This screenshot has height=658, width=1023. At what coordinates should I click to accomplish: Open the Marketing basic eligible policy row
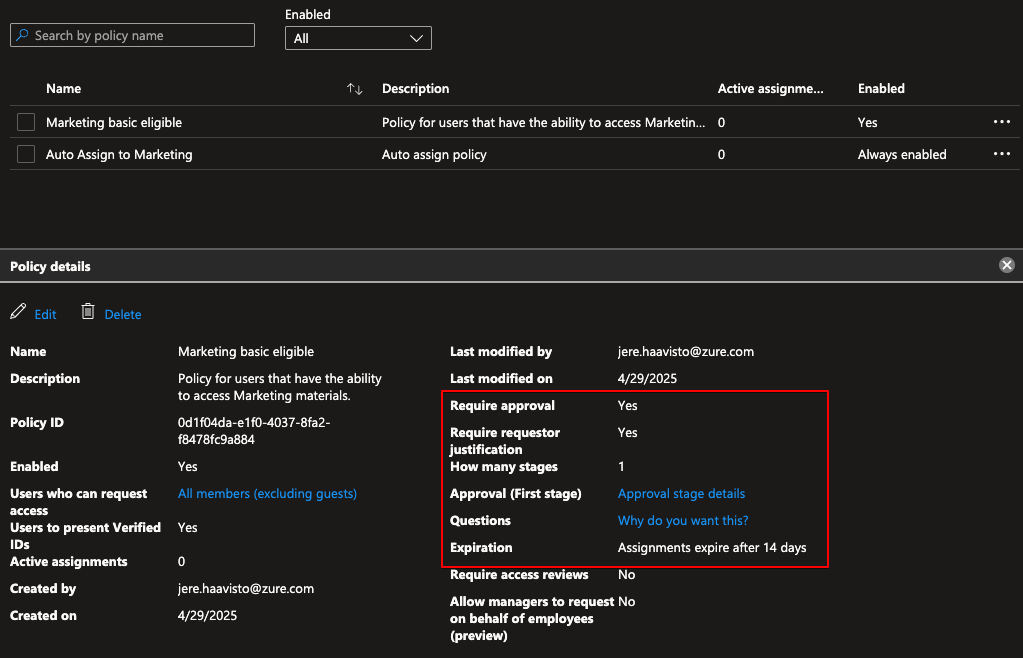tap(114, 122)
